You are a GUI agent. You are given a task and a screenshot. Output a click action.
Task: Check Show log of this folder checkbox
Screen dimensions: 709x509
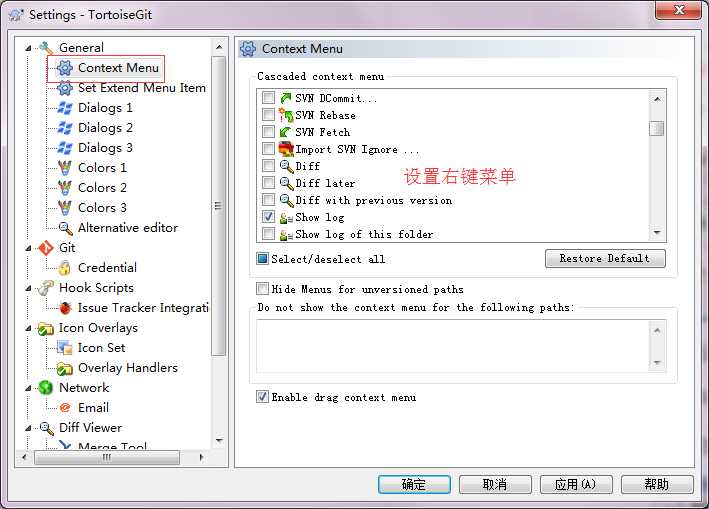tap(268, 234)
